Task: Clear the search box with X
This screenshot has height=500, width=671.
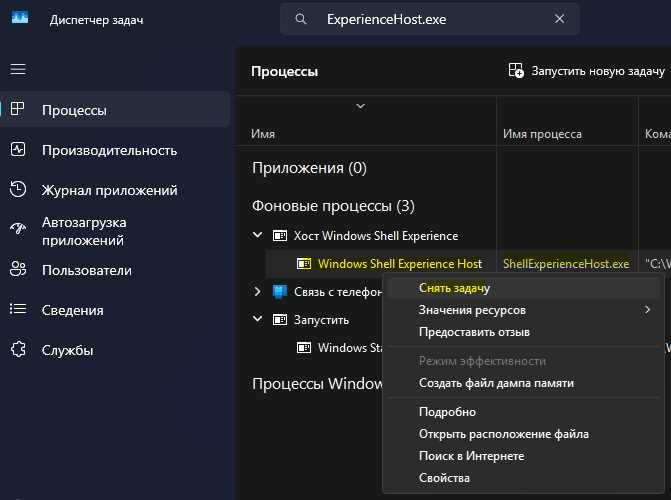Action: (x=559, y=19)
